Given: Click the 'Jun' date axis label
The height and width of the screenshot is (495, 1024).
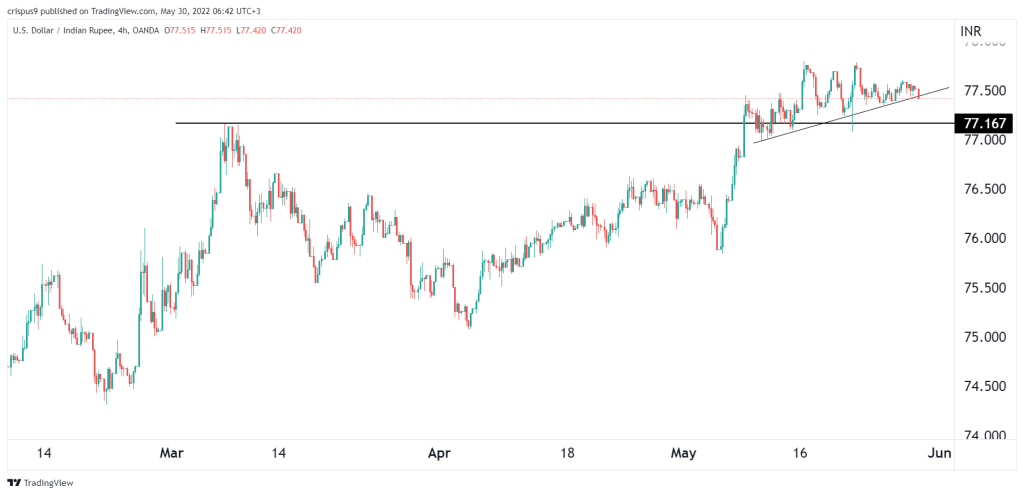Looking at the screenshot, I should [x=942, y=453].
